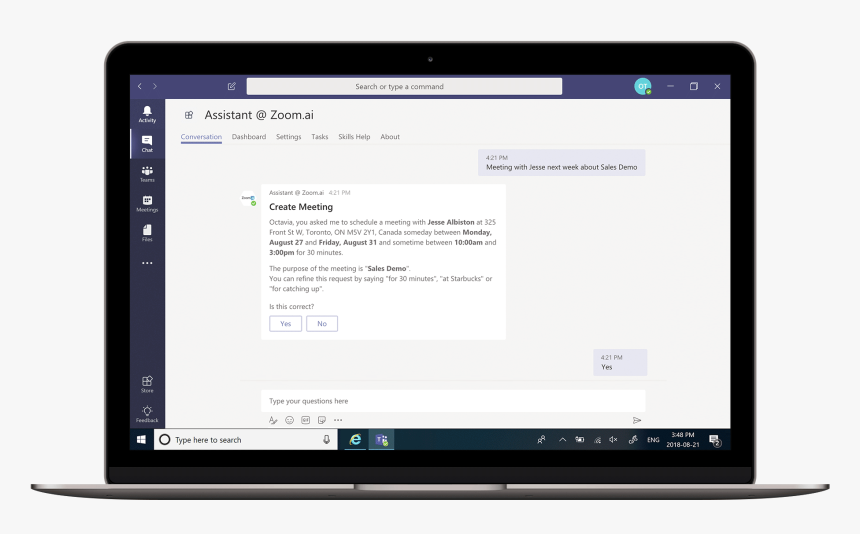Switch to the Settings tab
This screenshot has width=860, height=534.
click(288, 137)
